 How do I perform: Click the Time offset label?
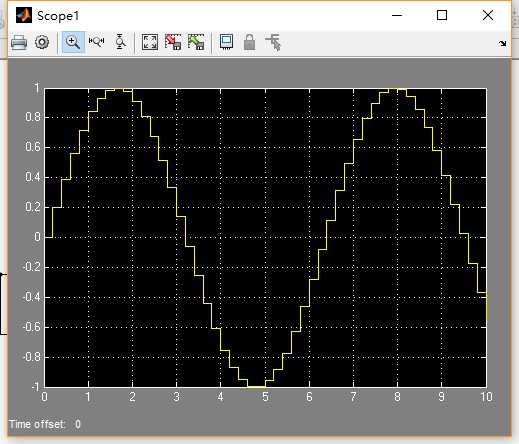point(37,424)
